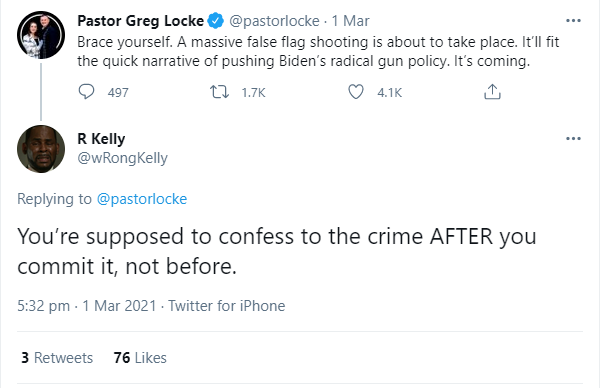Image resolution: width=601 pixels, height=389 pixels.
Task: Open share options for Locke's tweet
Action: tap(492, 92)
